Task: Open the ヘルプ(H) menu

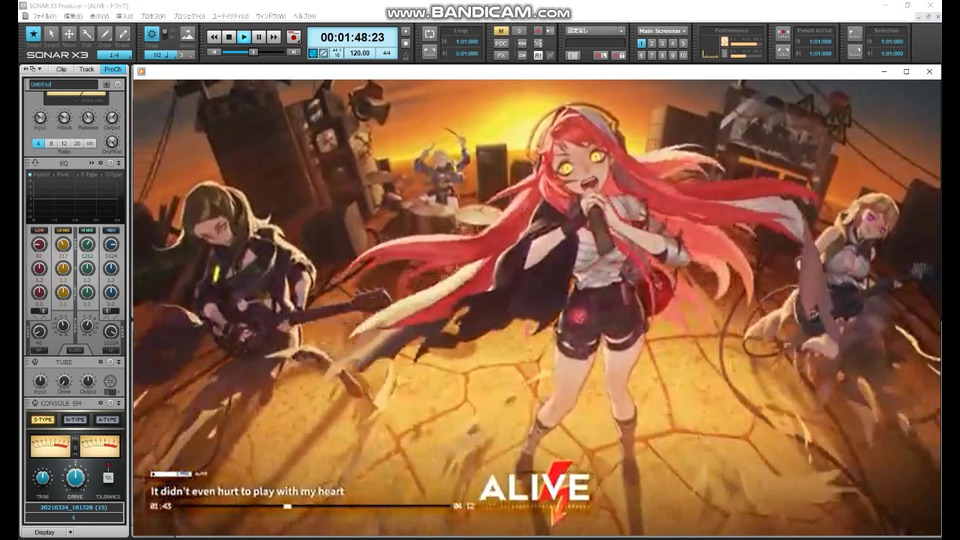Action: 304,16
